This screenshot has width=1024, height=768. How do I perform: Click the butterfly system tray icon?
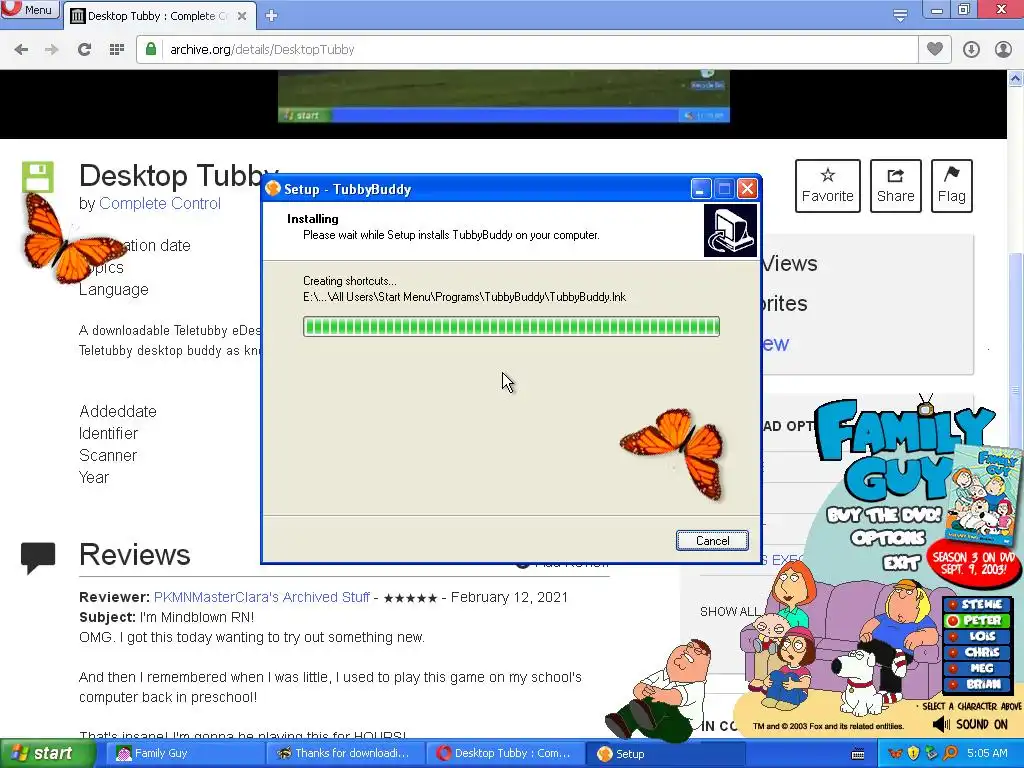point(896,754)
